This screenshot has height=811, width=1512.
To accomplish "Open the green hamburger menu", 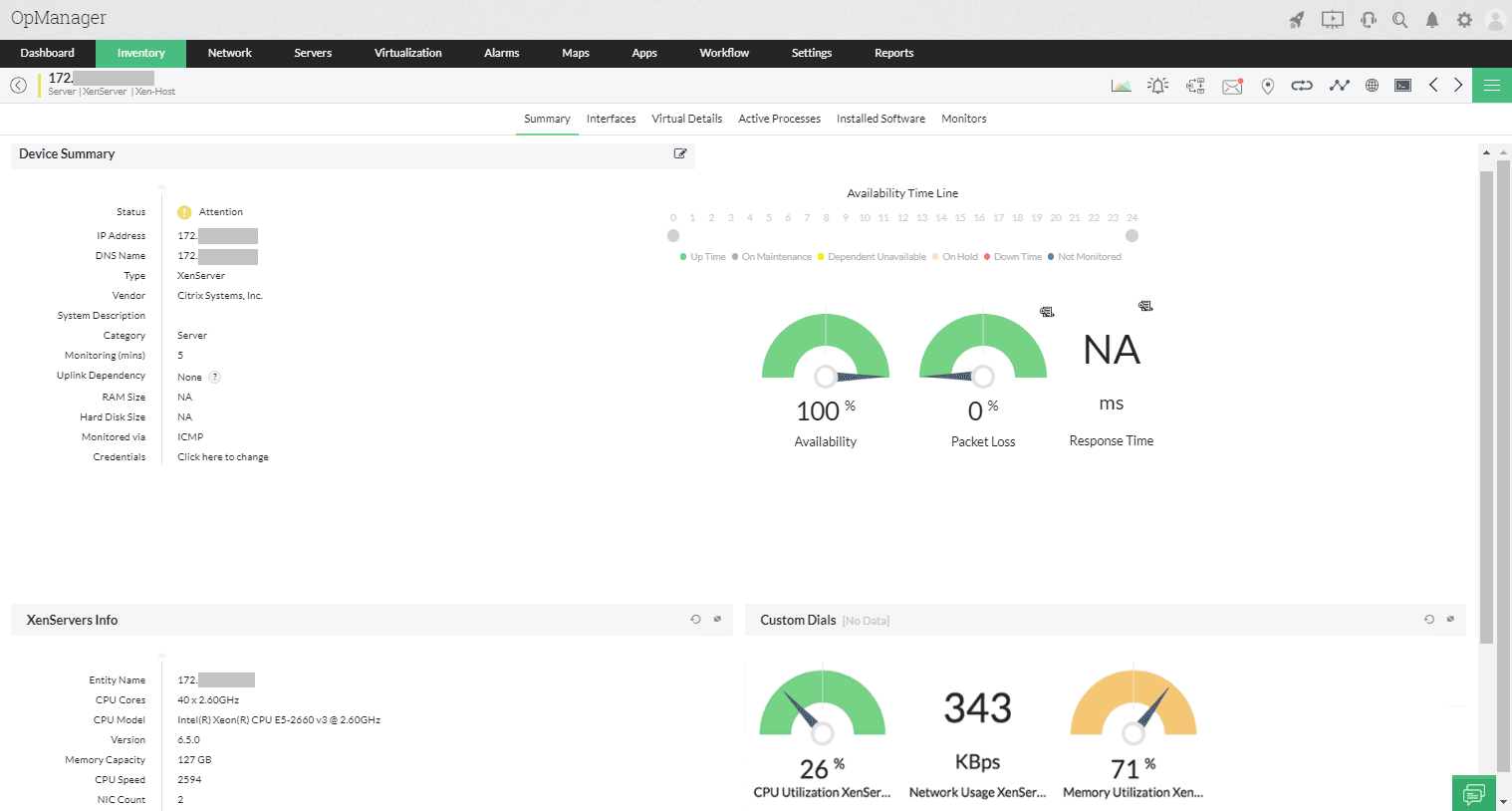I will click(x=1491, y=85).
